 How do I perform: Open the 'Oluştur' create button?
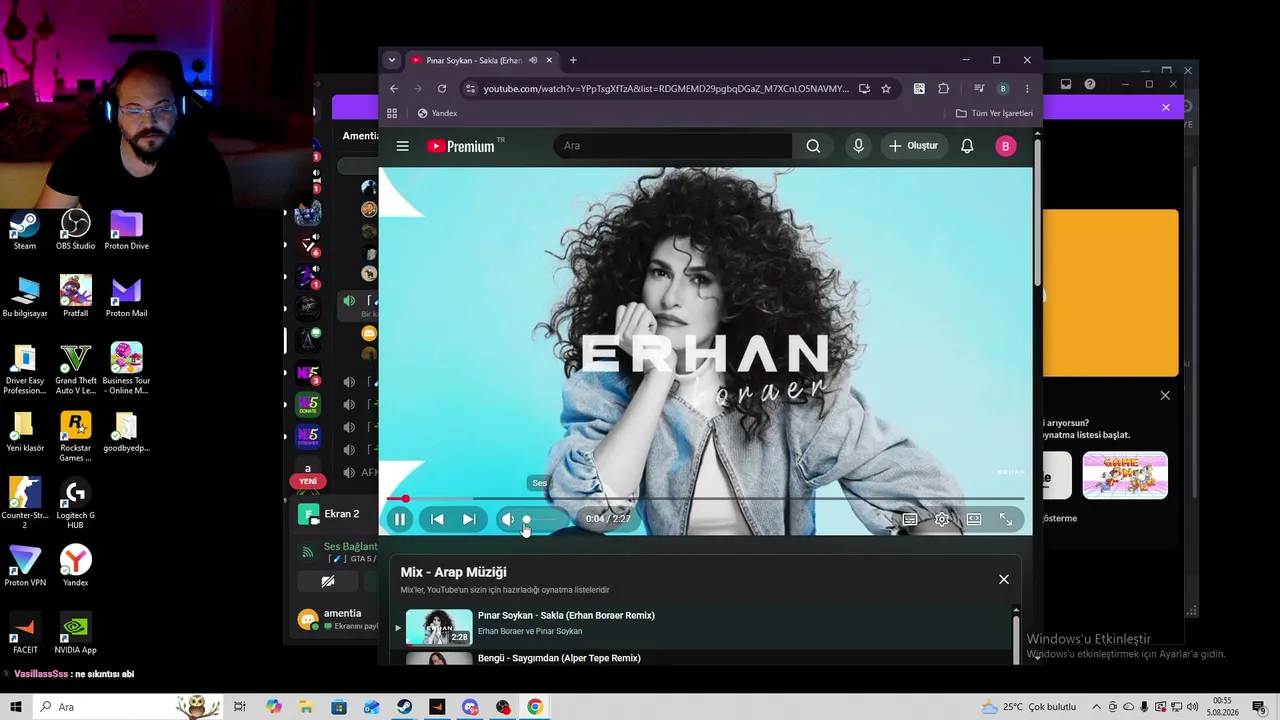coord(914,146)
